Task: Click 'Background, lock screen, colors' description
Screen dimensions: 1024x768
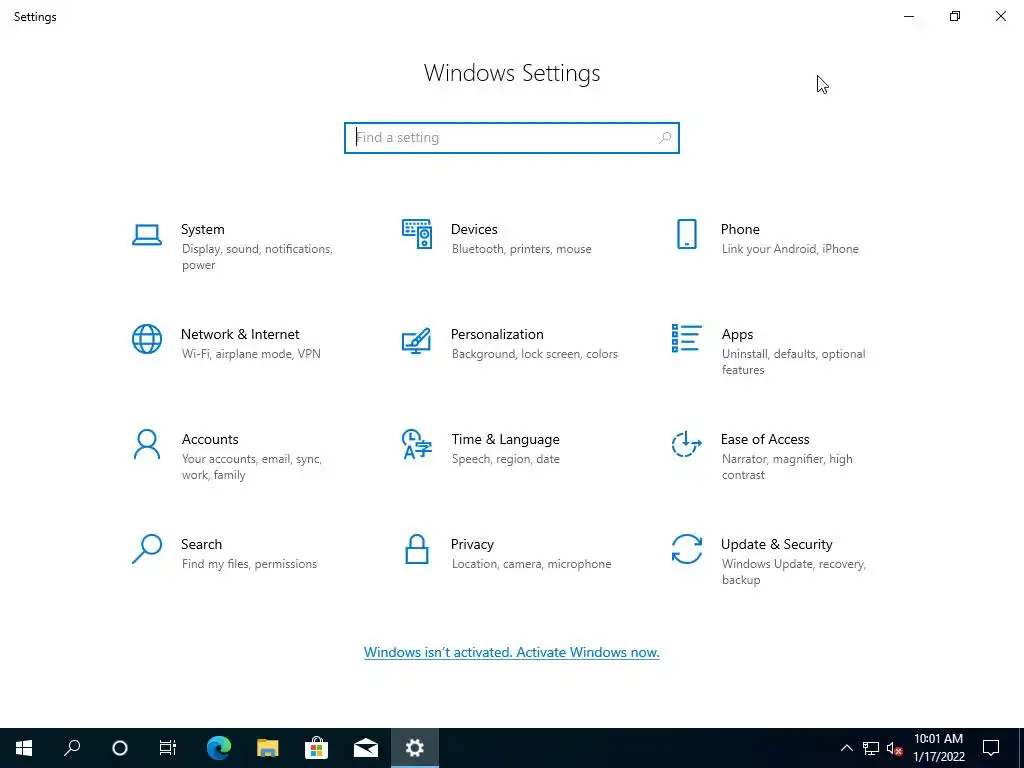Action: click(x=534, y=354)
